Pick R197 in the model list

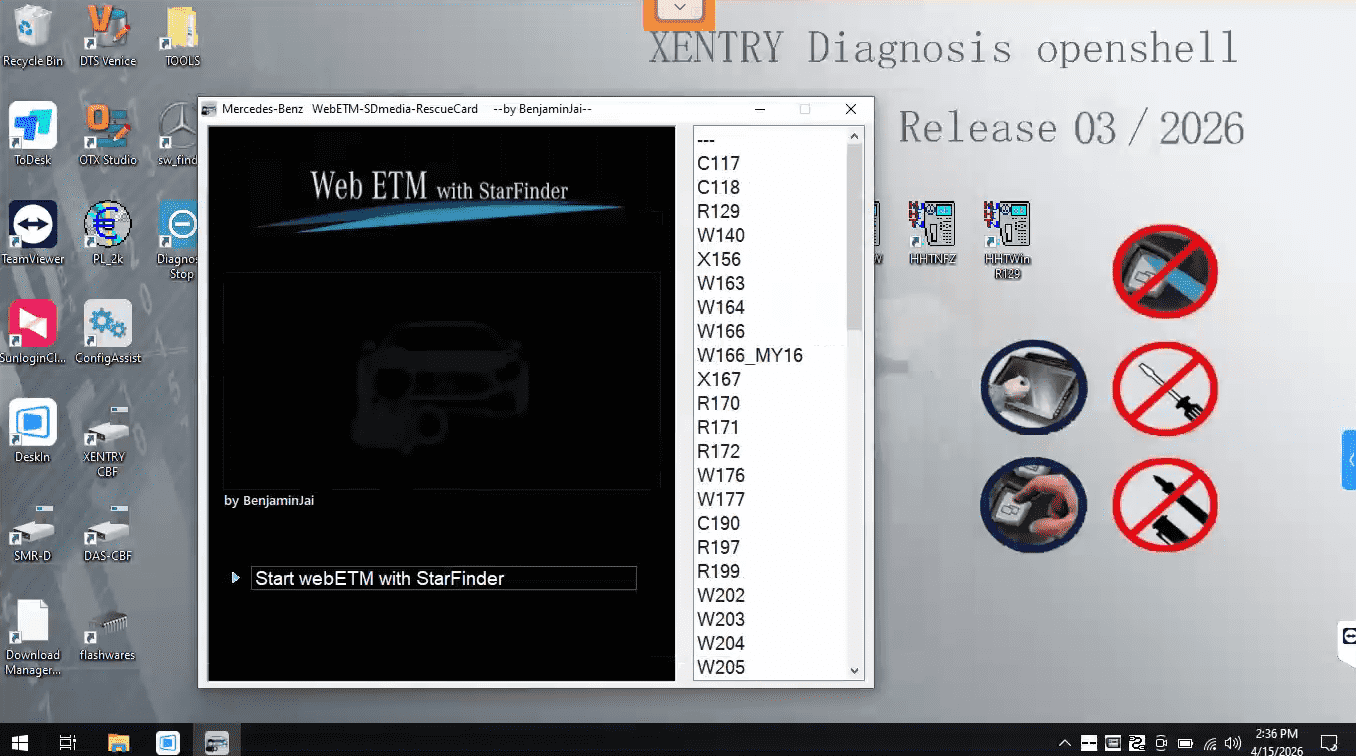(x=770, y=547)
